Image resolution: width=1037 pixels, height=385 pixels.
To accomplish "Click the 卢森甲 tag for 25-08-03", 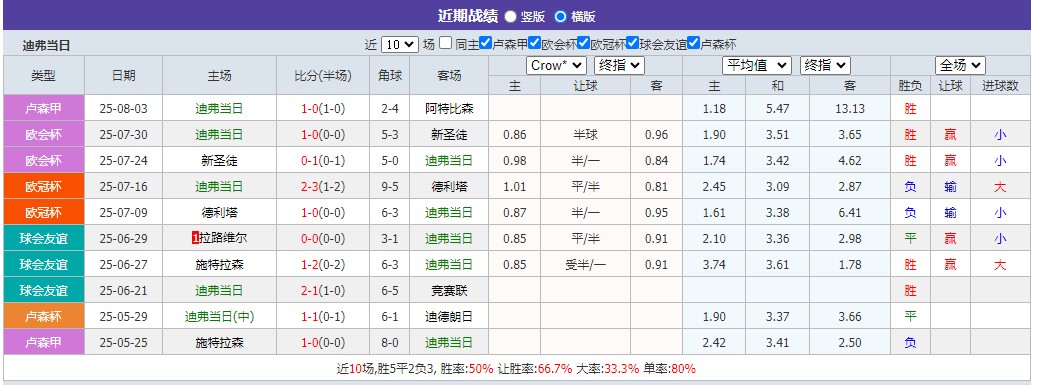I will pos(44,108).
